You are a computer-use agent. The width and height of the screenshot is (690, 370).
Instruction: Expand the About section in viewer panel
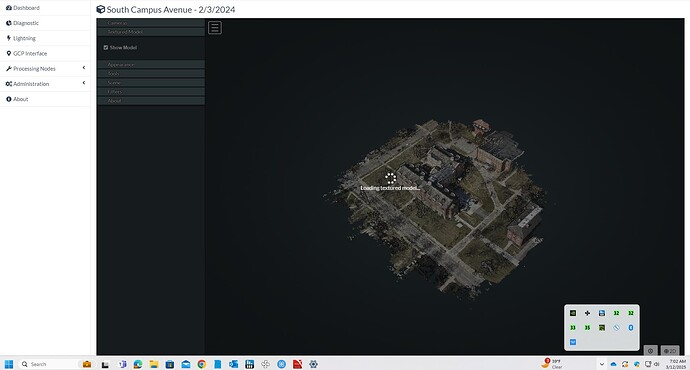(x=150, y=101)
